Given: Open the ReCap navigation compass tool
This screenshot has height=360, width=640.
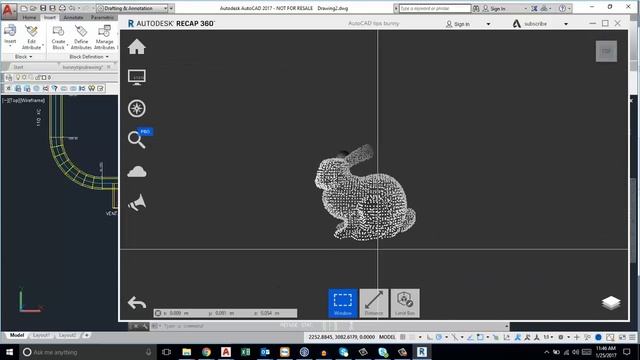Looking at the screenshot, I should click(137, 109).
